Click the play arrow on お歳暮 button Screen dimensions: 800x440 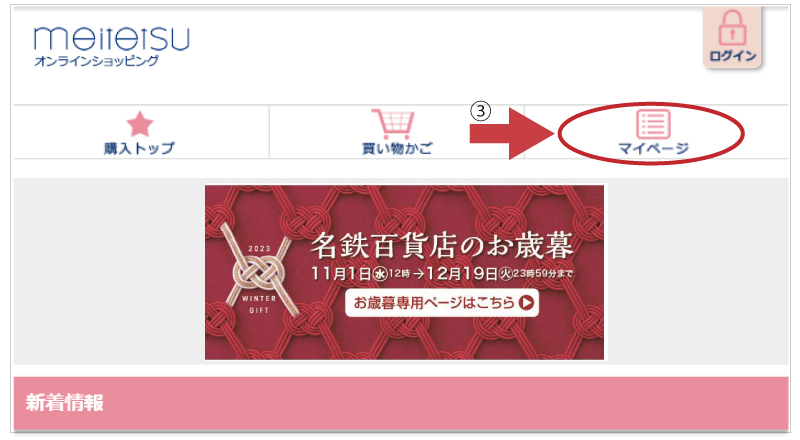(526, 303)
